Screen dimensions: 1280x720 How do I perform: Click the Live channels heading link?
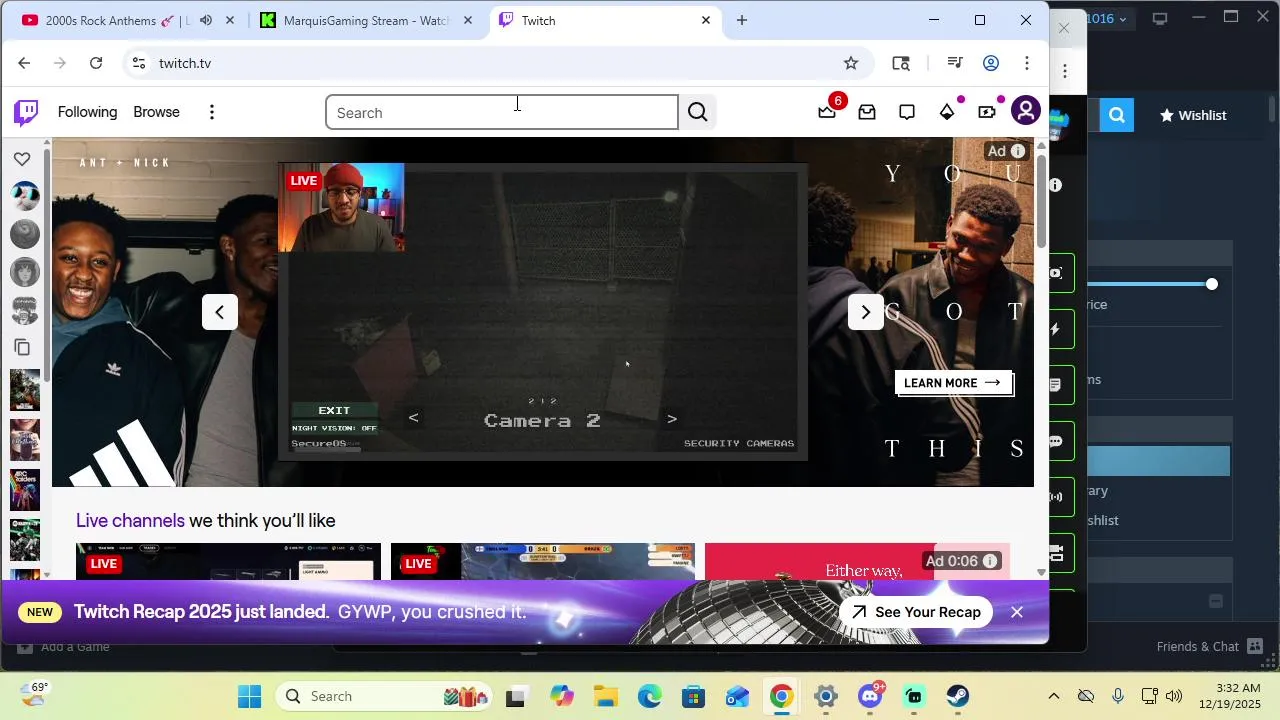pos(130,521)
